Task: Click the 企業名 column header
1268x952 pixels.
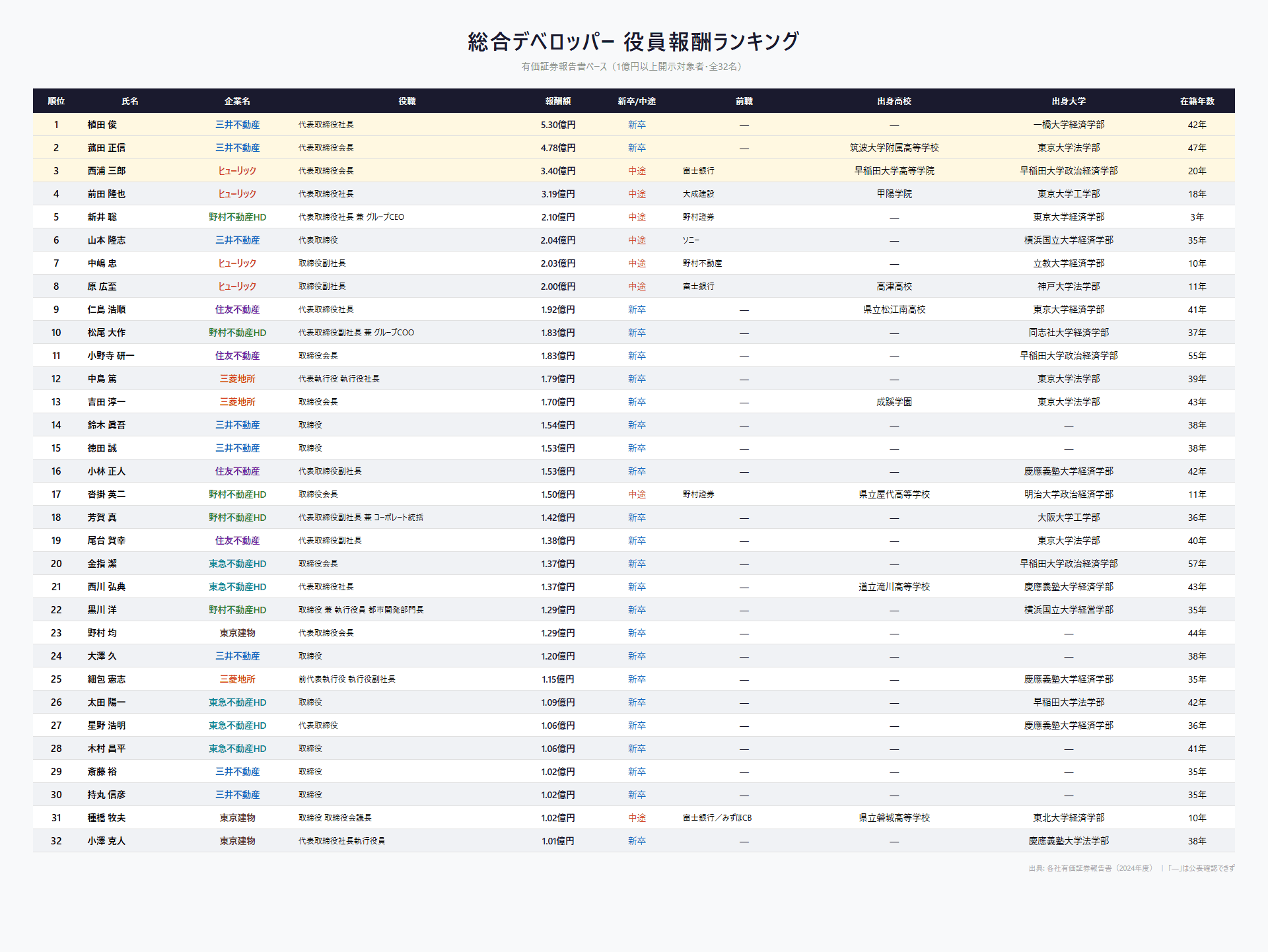Action: (237, 101)
